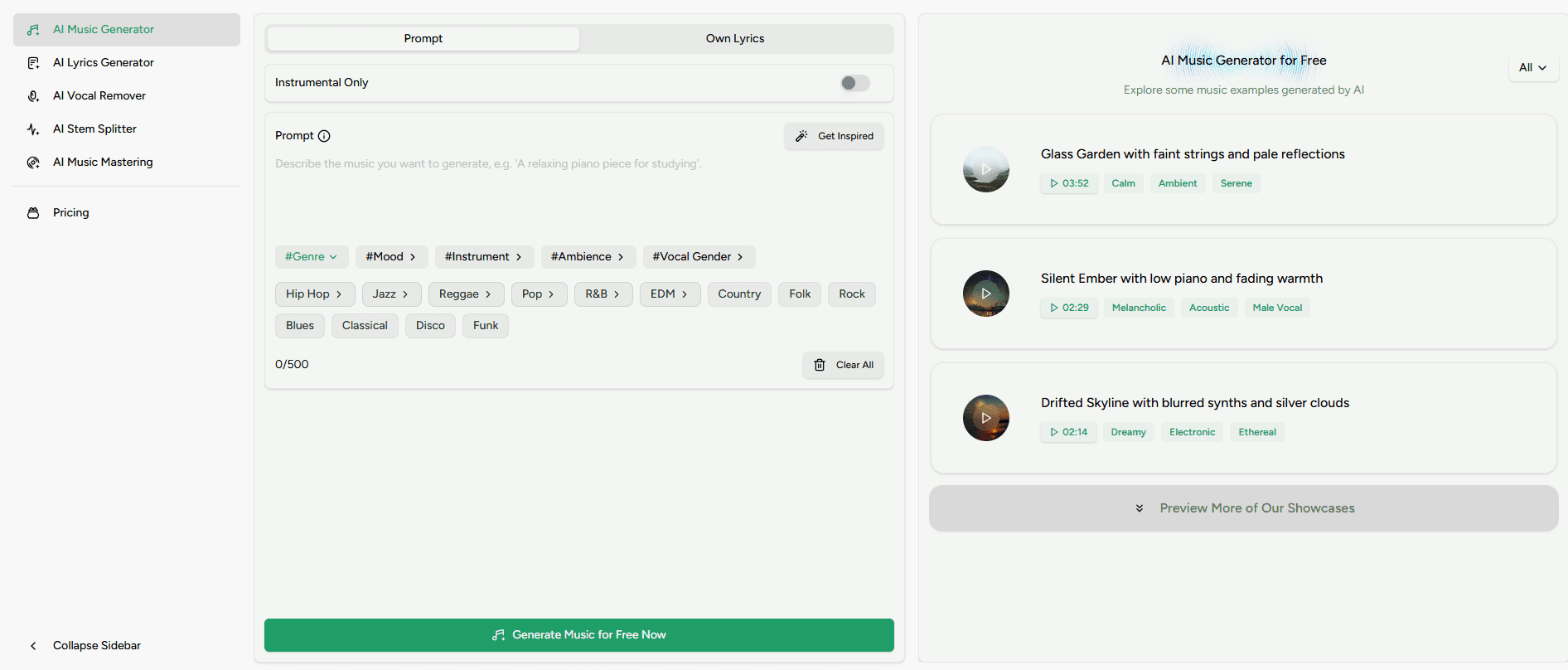
Task: Expand the #Mood tag category
Action: 390,257
